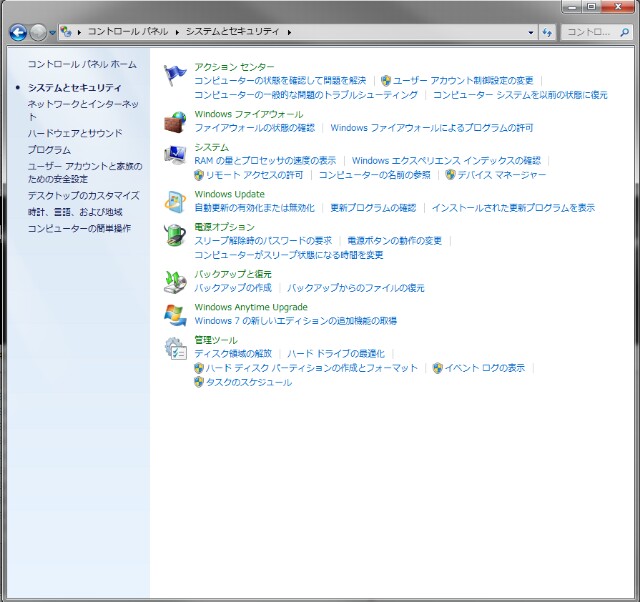Open コントロール パネル ホーム in sidebar
This screenshot has height=602, width=640.
click(x=82, y=64)
